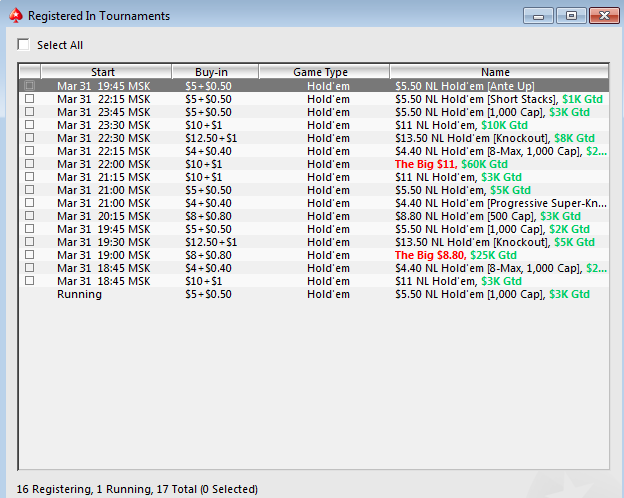Screen dimensions: 624x498
Task: Click 'Mar 31 23:45 MSK' start time
Action: (x=104, y=112)
